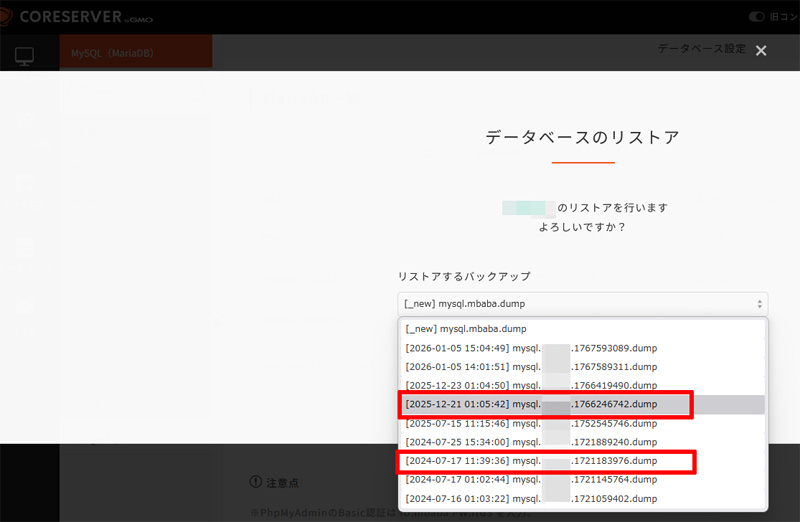Pick the 2024-07-17 11:39:36 backup

tap(531, 461)
